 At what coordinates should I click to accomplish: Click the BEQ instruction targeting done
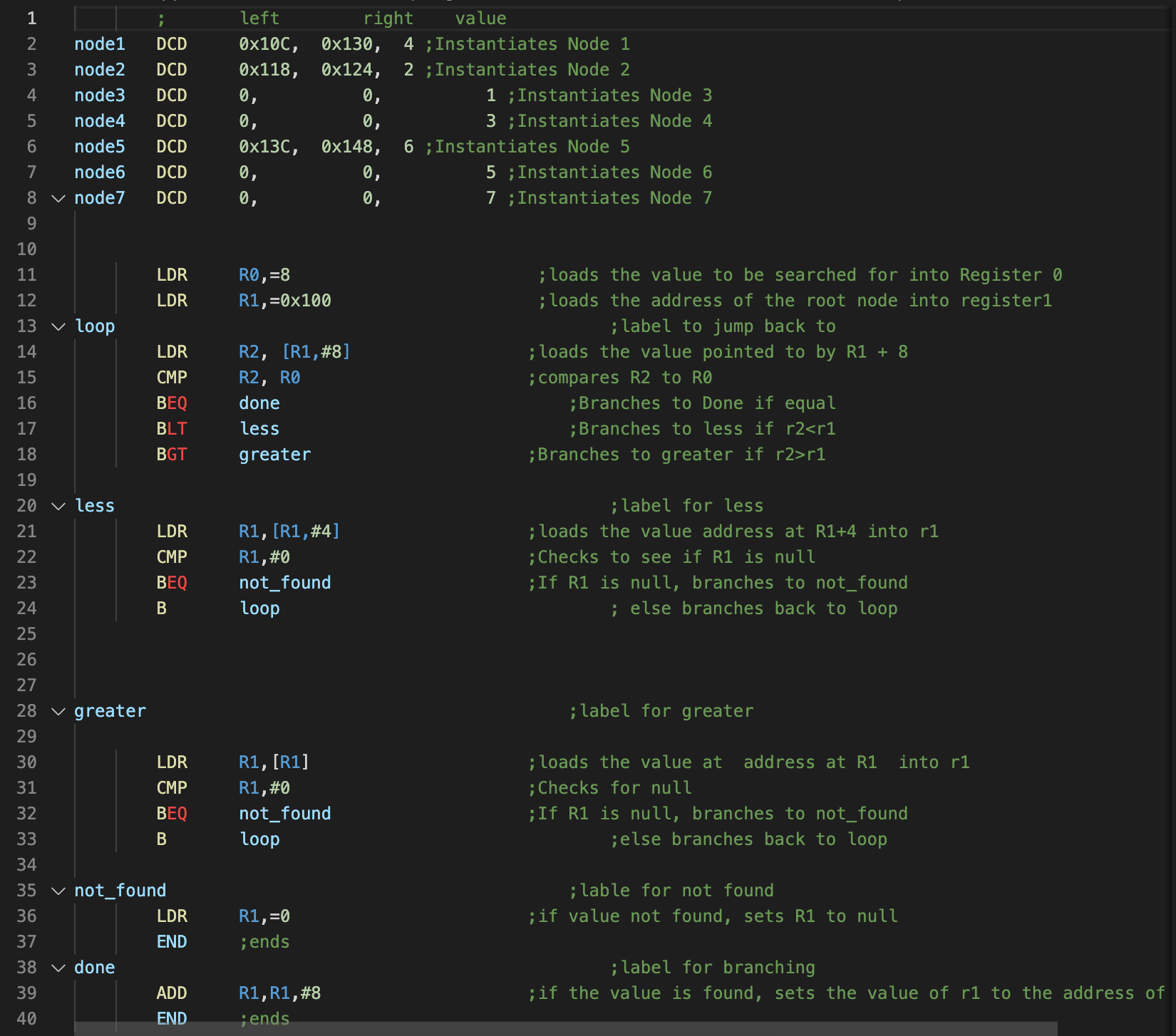point(172,403)
